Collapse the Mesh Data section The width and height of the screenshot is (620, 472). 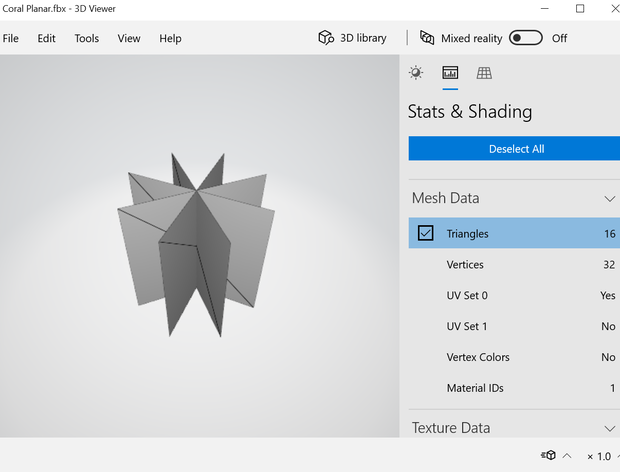point(609,198)
